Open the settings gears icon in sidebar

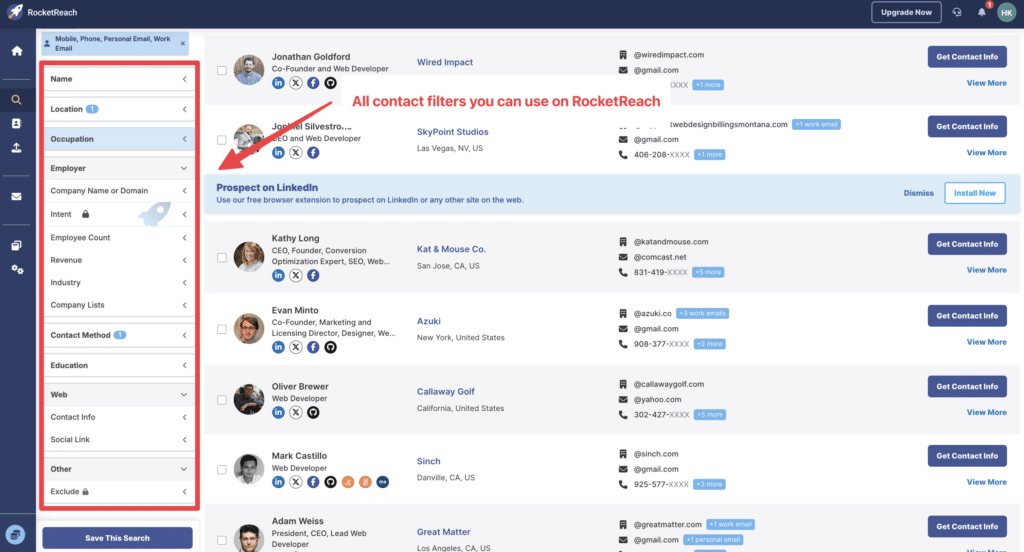click(17, 269)
